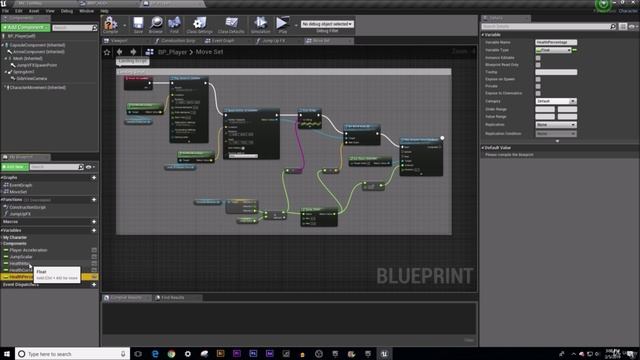Click the Play toolbar button
The height and width of the screenshot is (360, 640).
(x=282, y=24)
